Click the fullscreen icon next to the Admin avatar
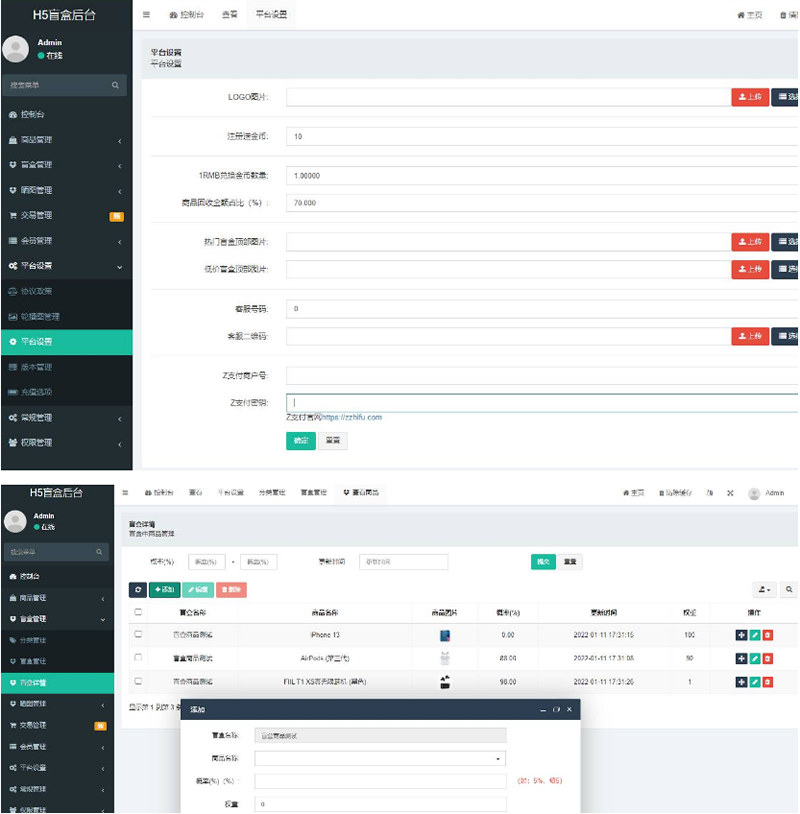The image size is (800, 814). point(730,493)
